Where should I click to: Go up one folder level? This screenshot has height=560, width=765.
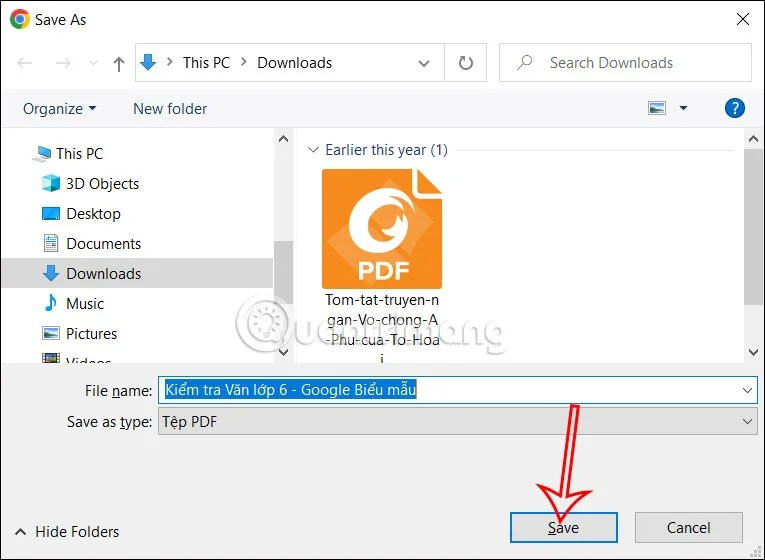(119, 63)
